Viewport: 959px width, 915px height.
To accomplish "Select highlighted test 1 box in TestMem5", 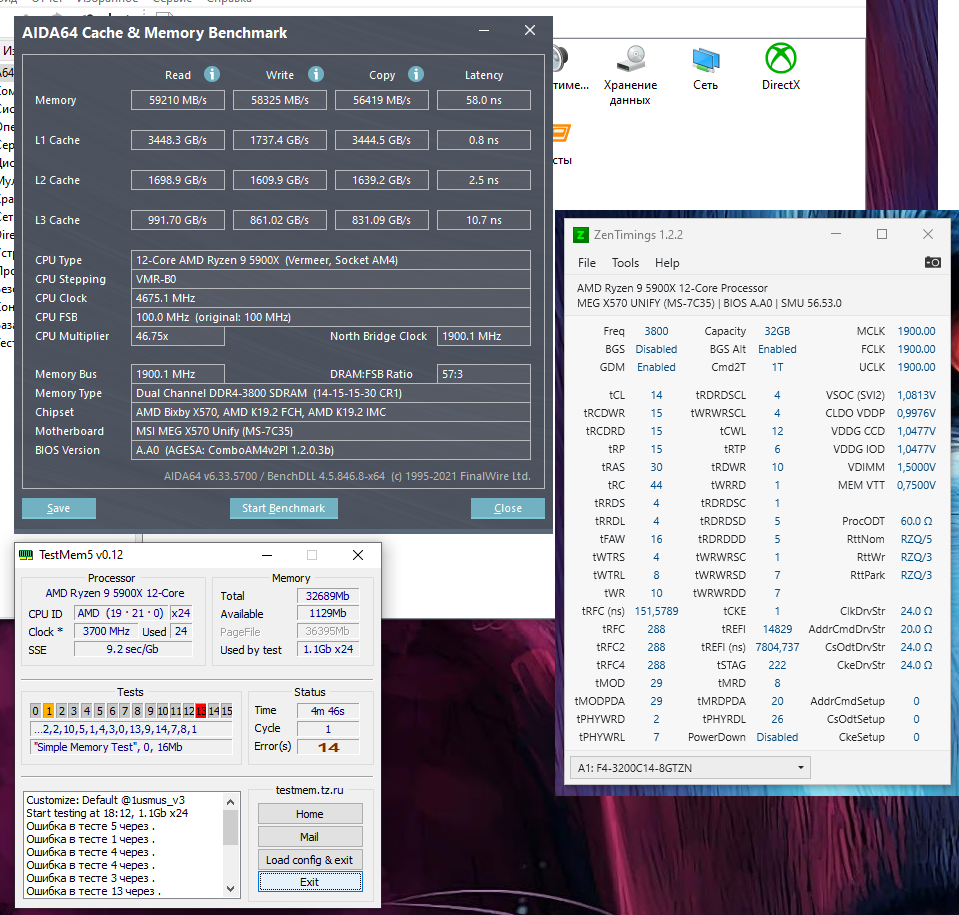I will tap(49, 711).
